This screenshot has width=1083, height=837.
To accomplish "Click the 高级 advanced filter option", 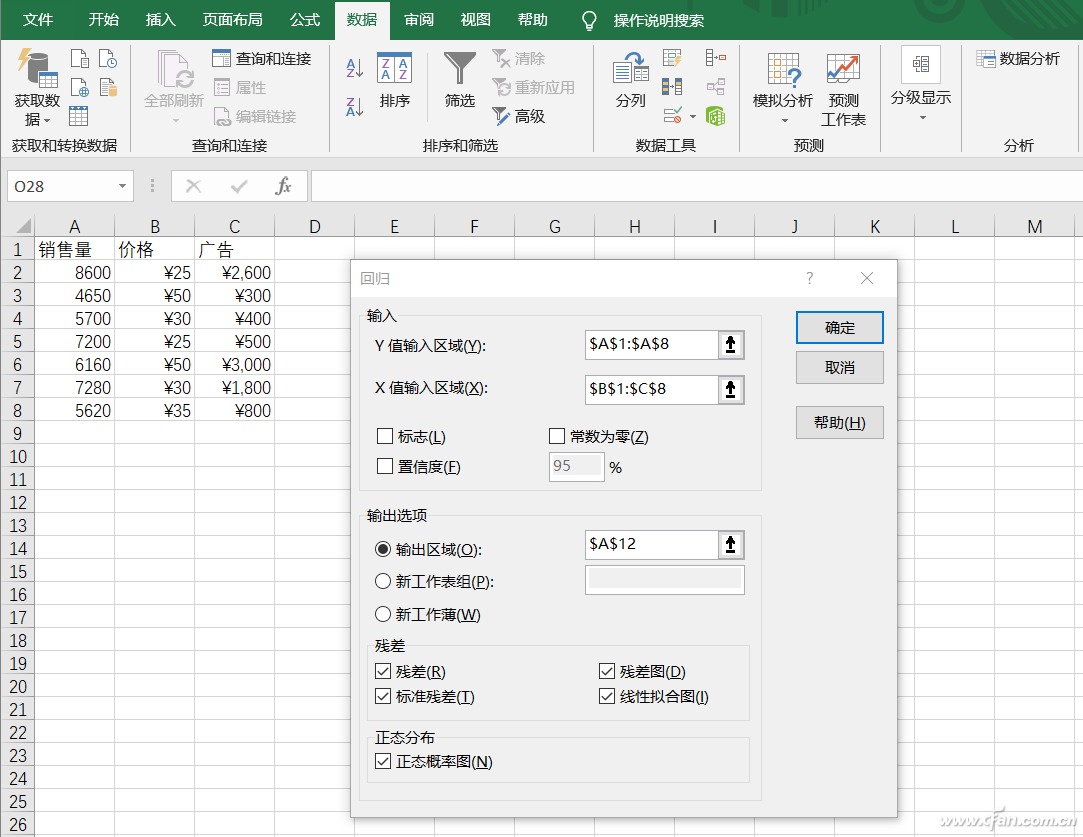I will (519, 116).
